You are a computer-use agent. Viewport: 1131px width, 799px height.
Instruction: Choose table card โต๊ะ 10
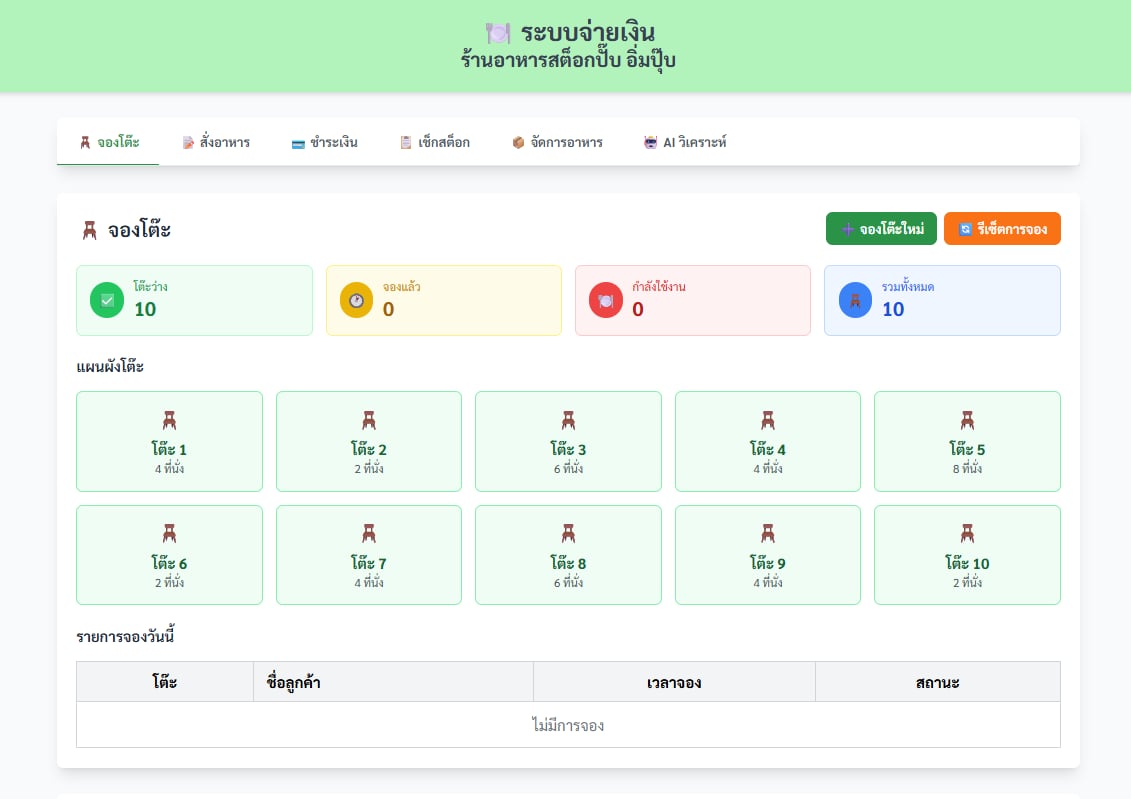pyautogui.click(x=967, y=556)
